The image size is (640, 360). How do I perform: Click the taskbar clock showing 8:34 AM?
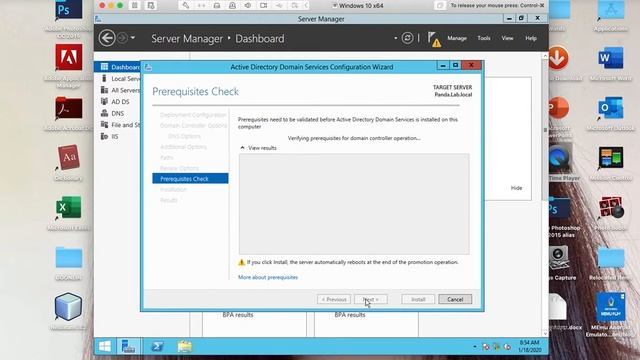point(529,346)
